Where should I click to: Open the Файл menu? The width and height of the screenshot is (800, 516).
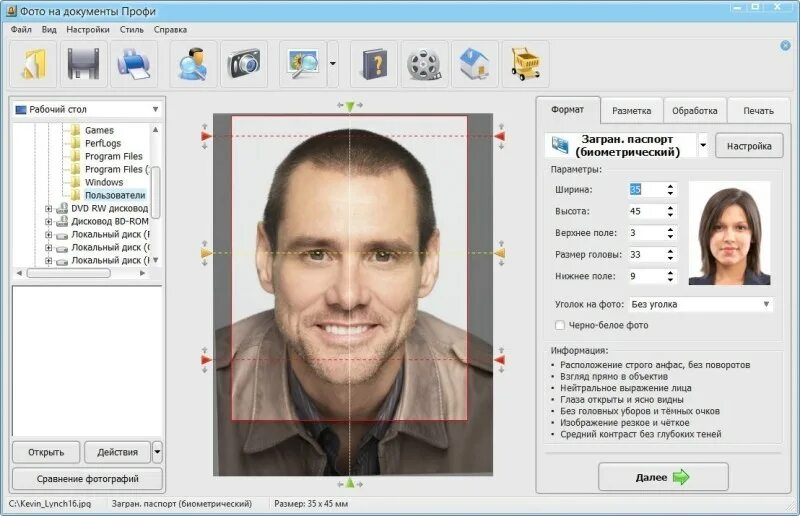click(21, 30)
